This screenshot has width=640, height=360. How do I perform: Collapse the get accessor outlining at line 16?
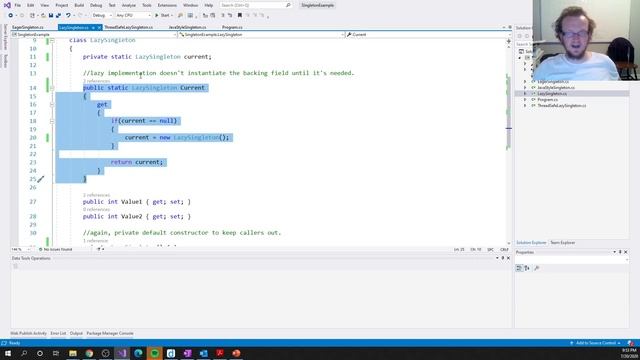(x=52, y=104)
